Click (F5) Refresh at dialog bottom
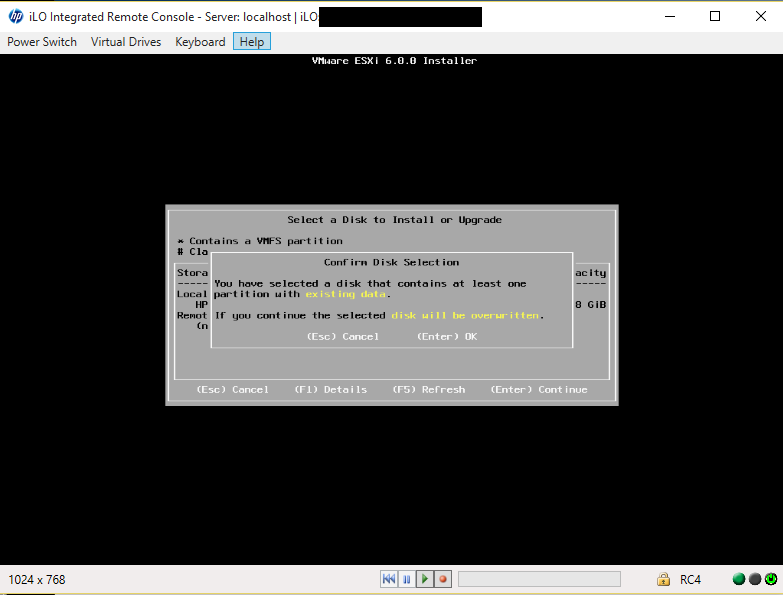This screenshot has height=595, width=783. tap(428, 389)
